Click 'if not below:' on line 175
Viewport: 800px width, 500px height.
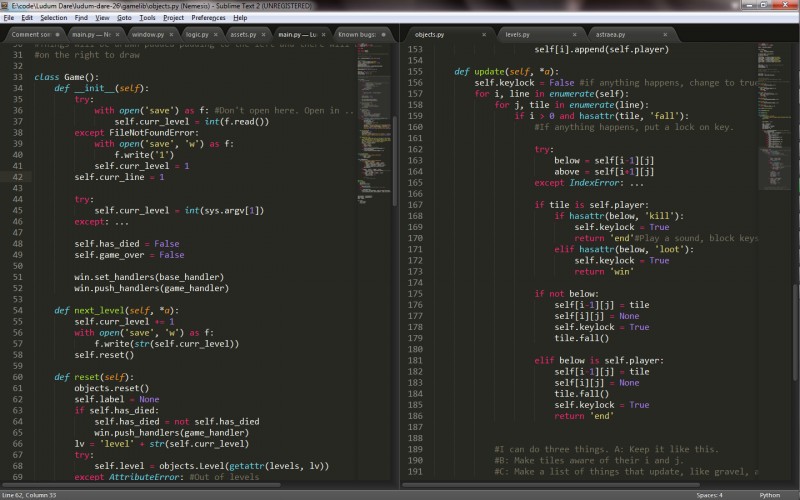coord(566,294)
